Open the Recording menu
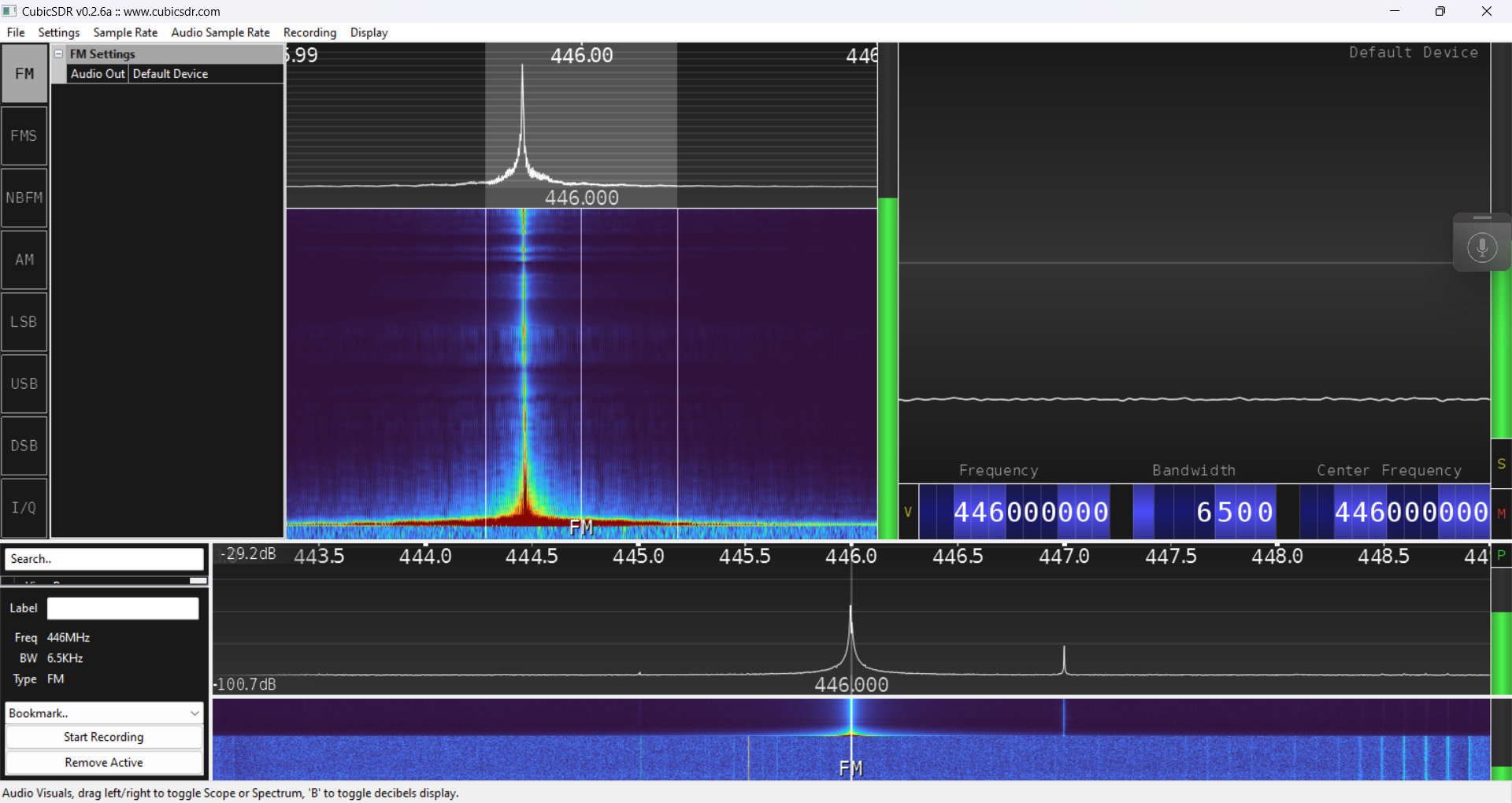The width and height of the screenshot is (1512, 803). click(309, 32)
